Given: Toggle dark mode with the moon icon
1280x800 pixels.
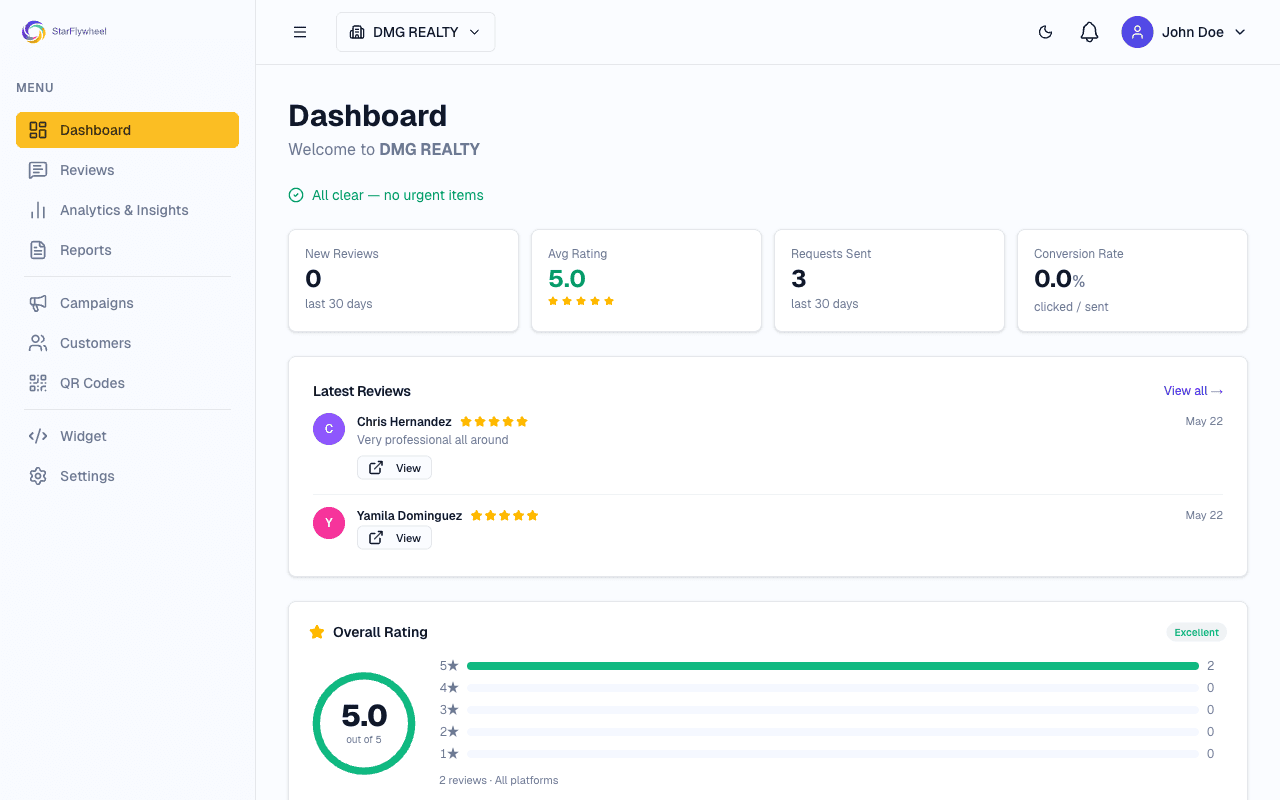Looking at the screenshot, I should coord(1045,32).
